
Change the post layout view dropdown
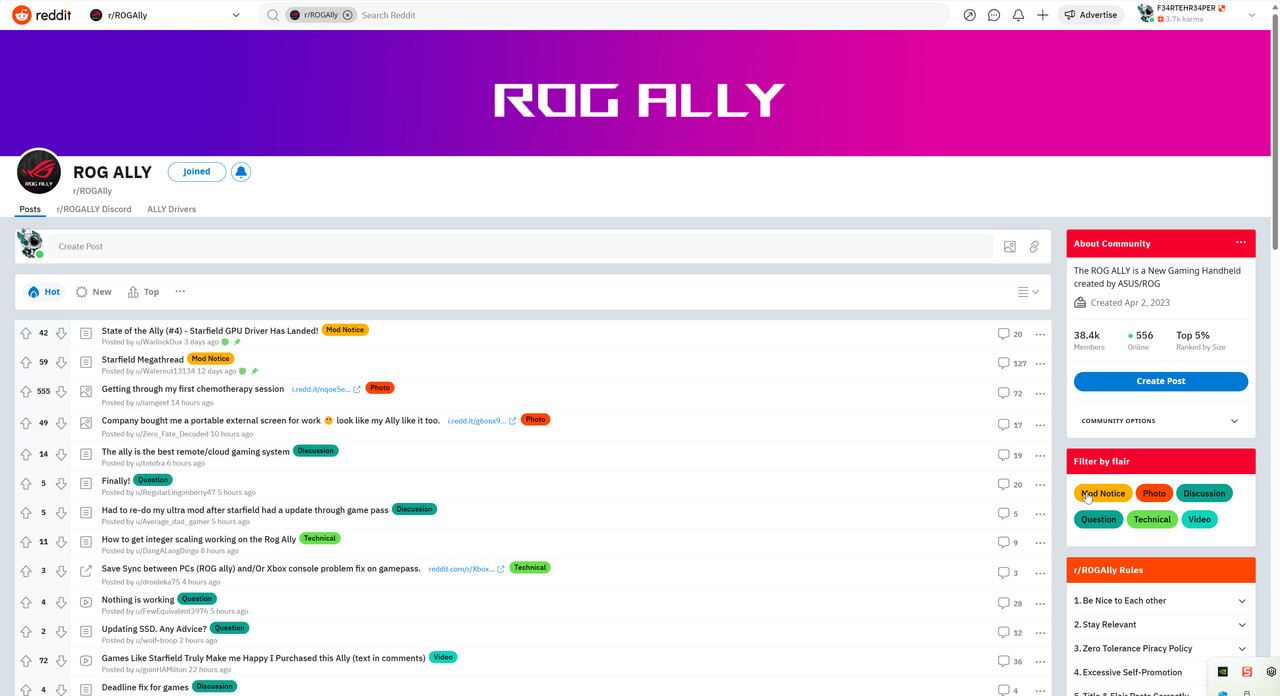click(x=1028, y=292)
